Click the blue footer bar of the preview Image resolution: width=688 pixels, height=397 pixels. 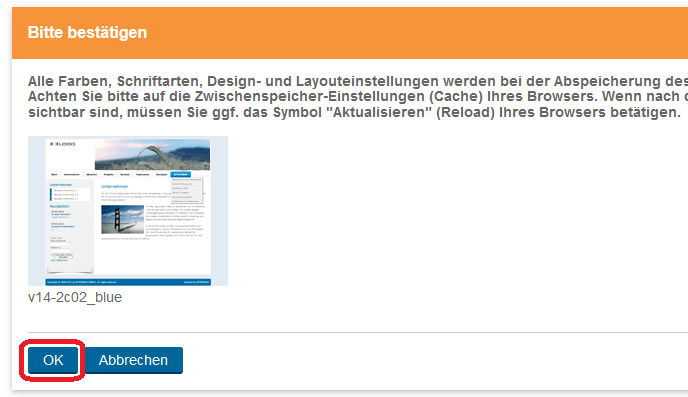(128, 282)
